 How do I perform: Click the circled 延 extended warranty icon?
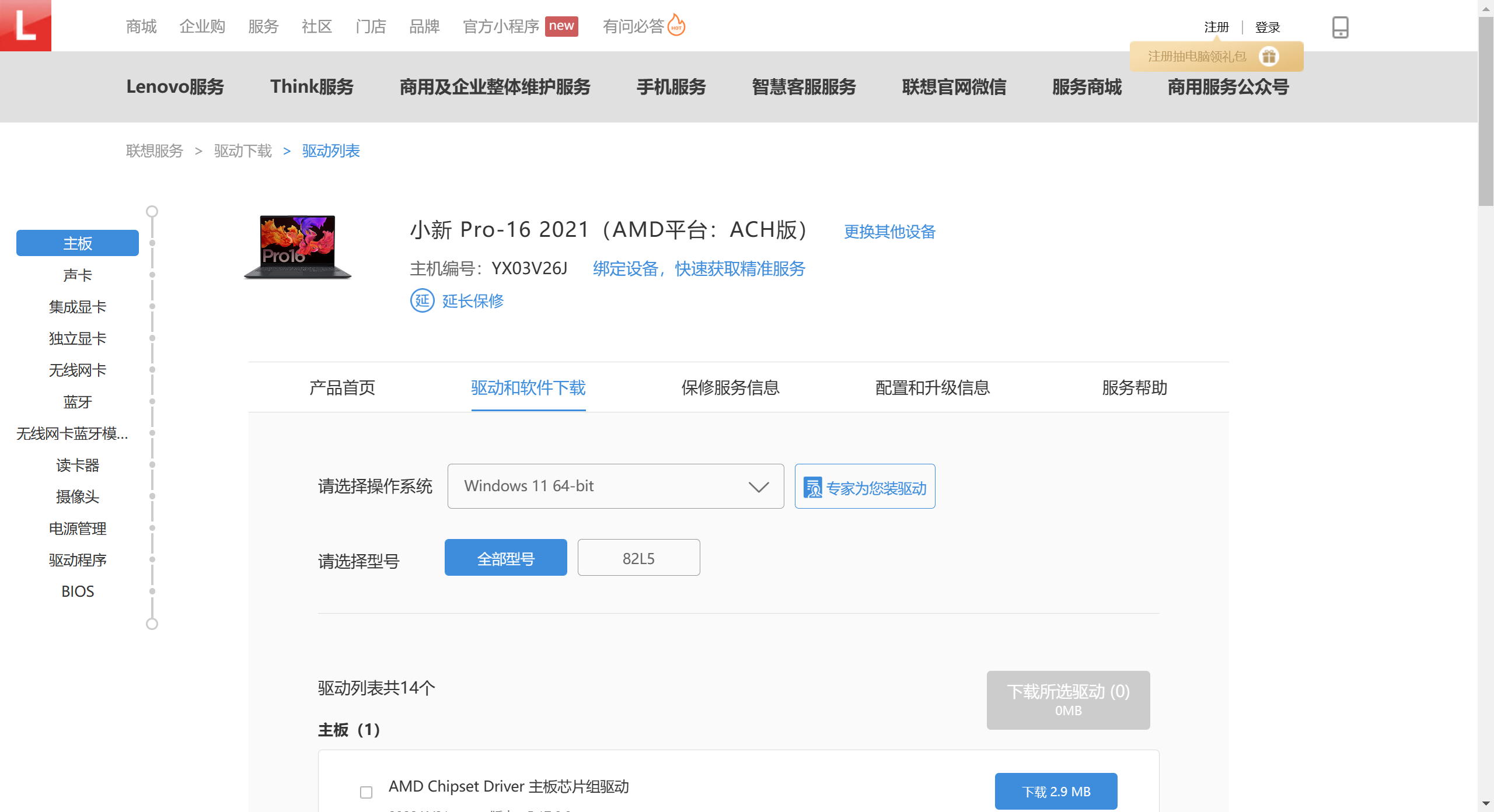[422, 301]
